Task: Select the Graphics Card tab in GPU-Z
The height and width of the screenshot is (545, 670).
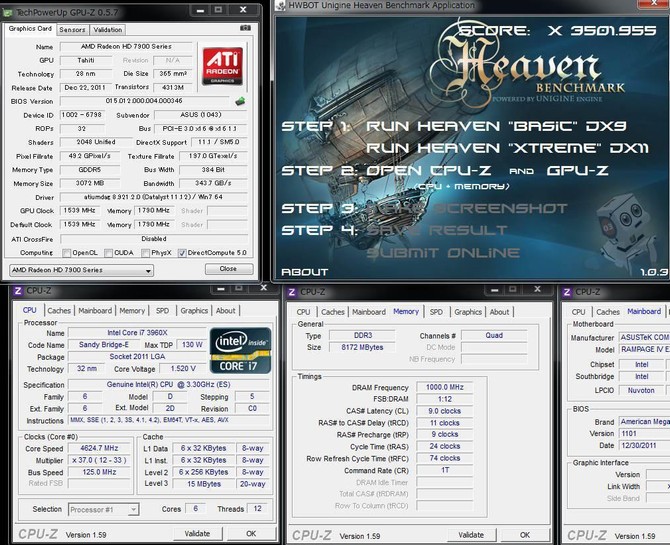Action: click(x=30, y=29)
